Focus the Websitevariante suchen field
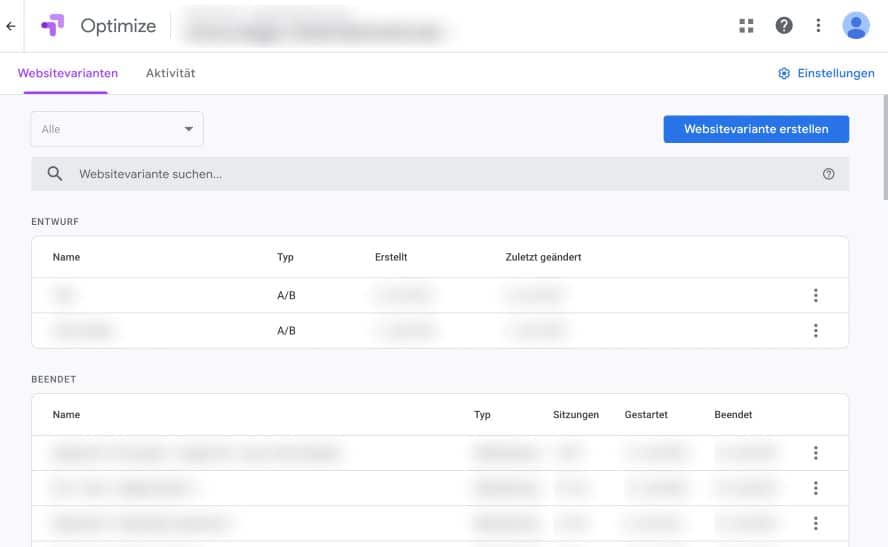Viewport: 888px width, 547px height. tap(440, 174)
